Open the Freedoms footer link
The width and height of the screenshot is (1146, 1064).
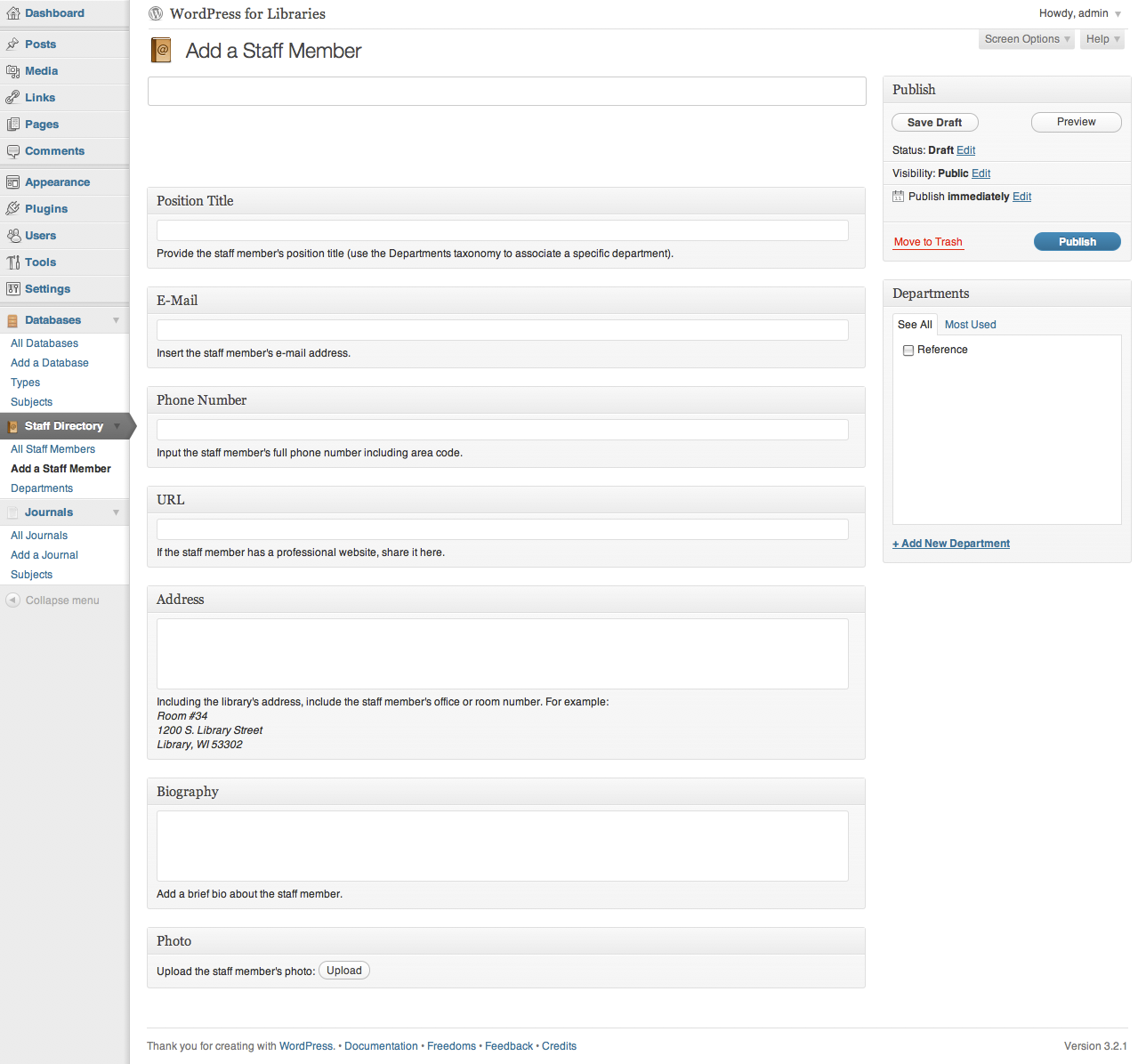point(451,1046)
